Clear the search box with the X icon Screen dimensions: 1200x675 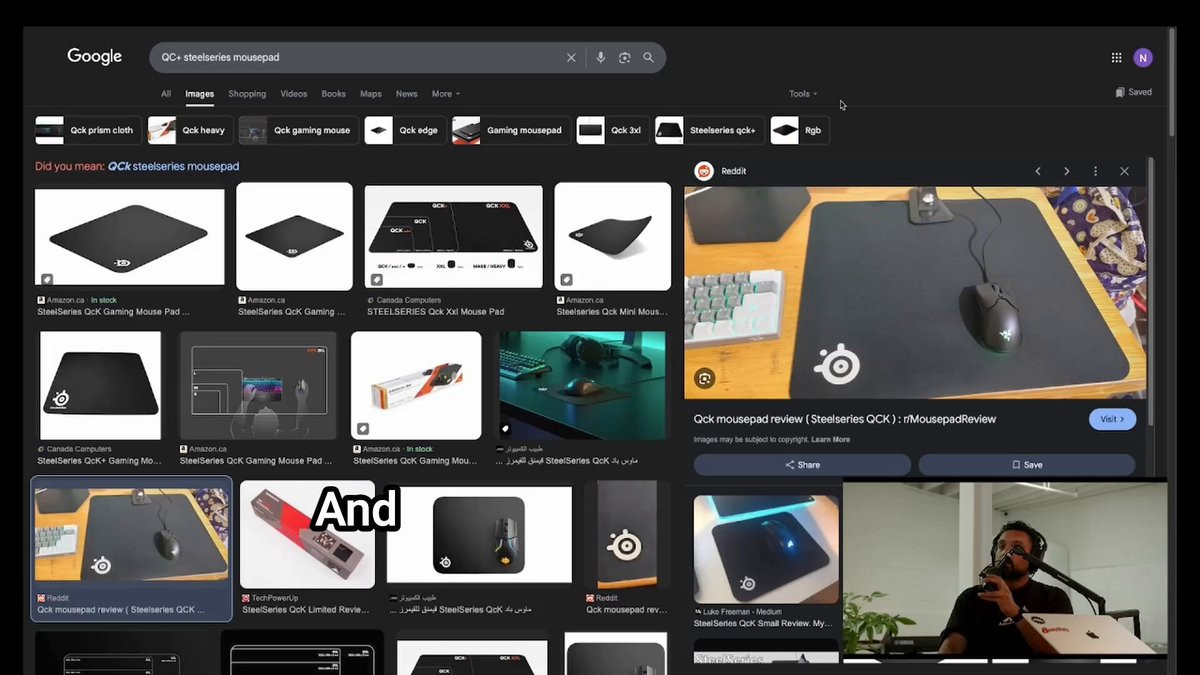pyautogui.click(x=571, y=58)
